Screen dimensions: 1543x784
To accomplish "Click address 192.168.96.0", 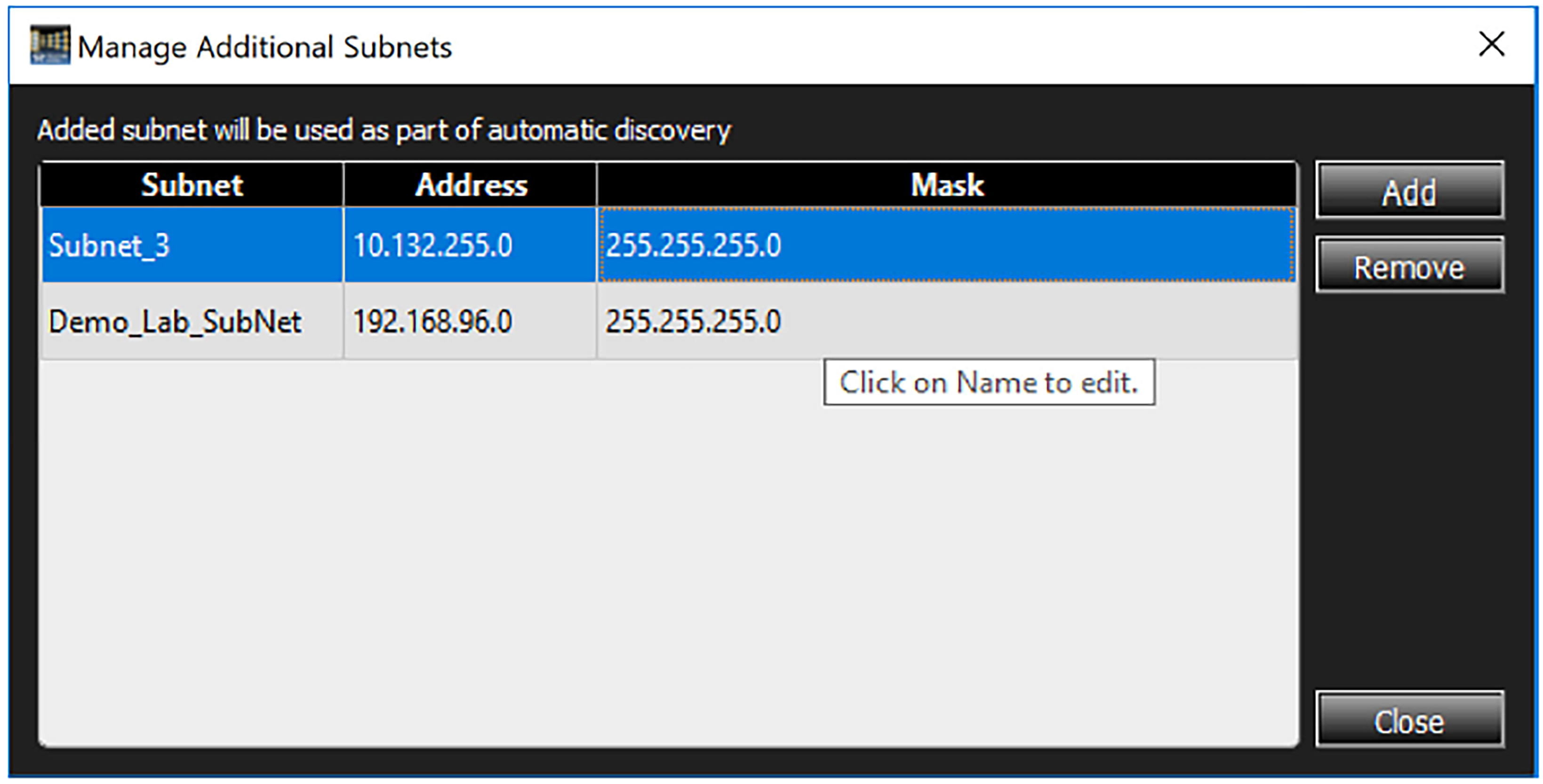I will pos(470,321).
